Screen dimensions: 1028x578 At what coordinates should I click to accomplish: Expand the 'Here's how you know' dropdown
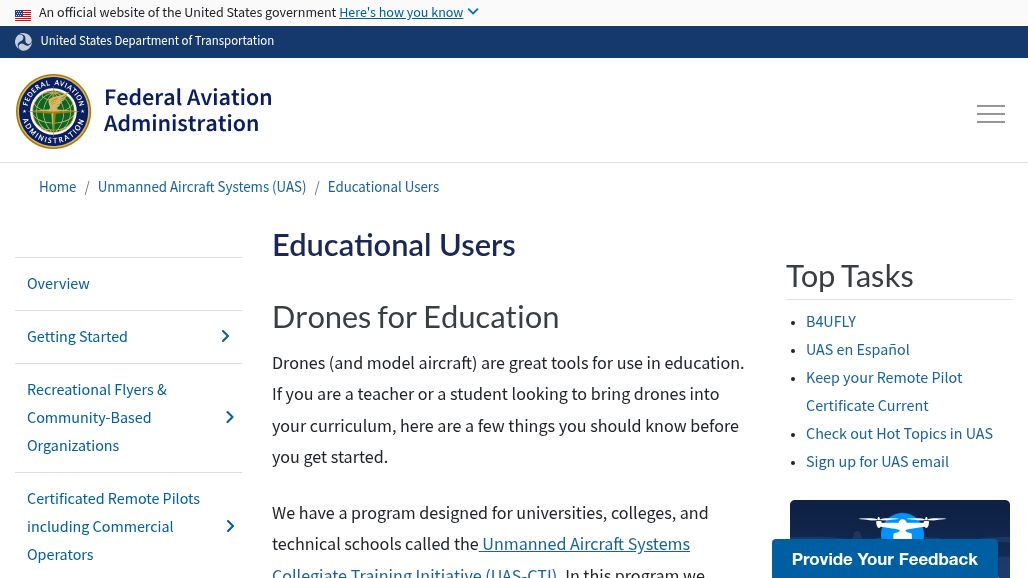408,13
